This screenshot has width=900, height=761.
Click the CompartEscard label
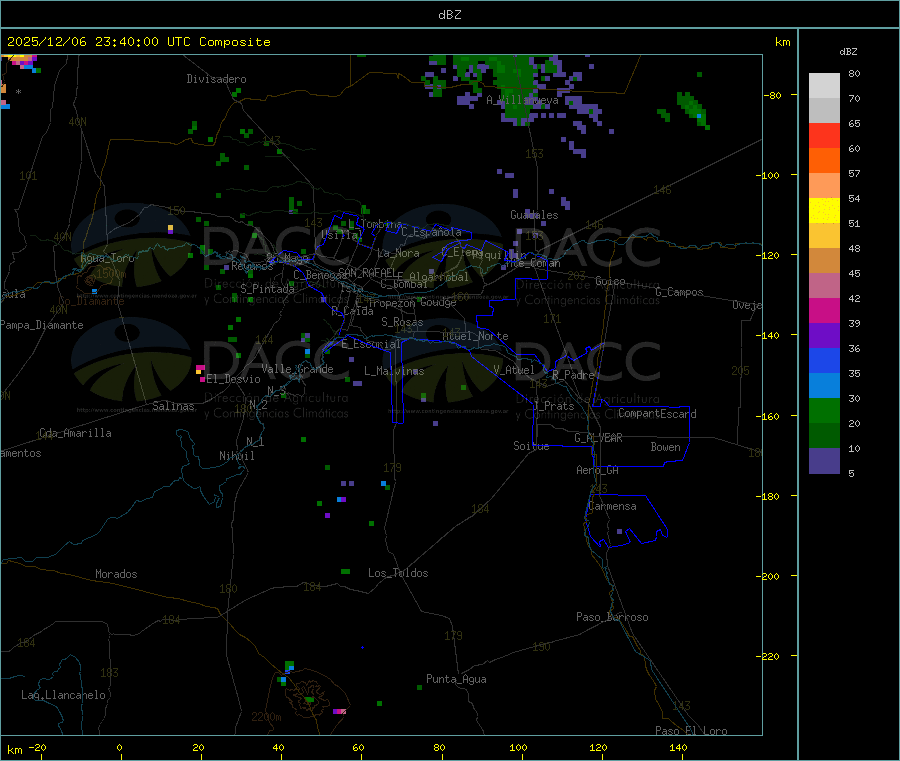(x=657, y=413)
